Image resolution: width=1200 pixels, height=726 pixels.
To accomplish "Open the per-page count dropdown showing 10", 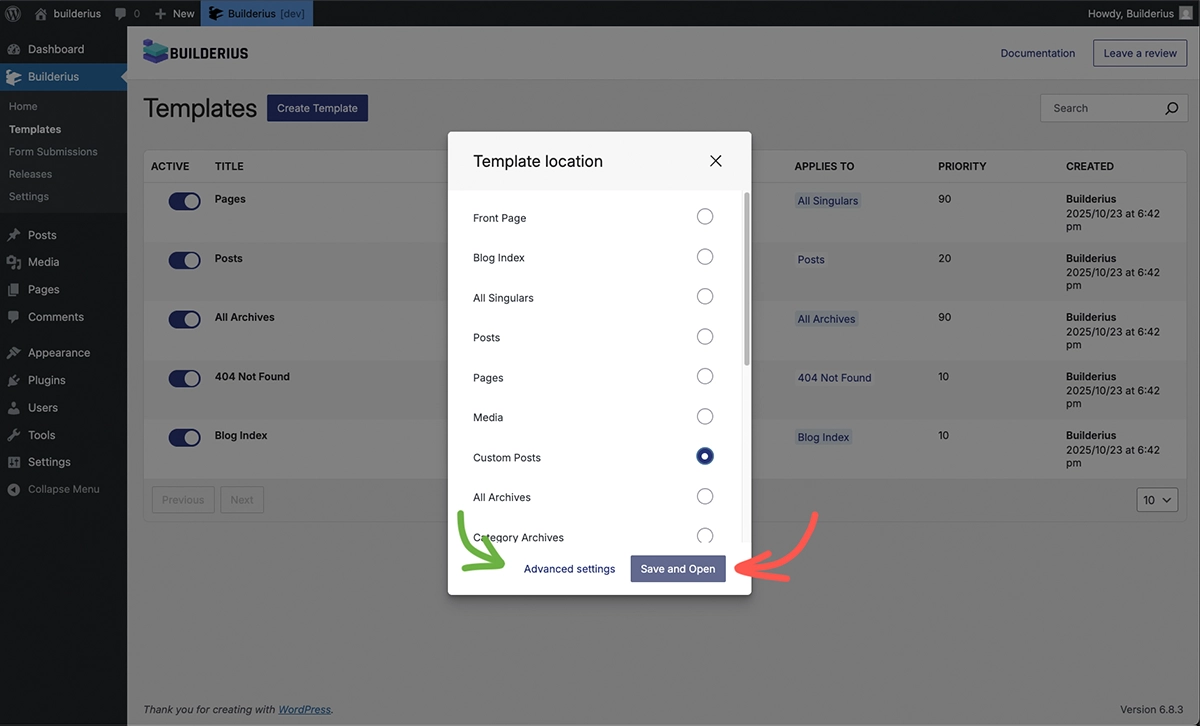I will [x=1157, y=499].
